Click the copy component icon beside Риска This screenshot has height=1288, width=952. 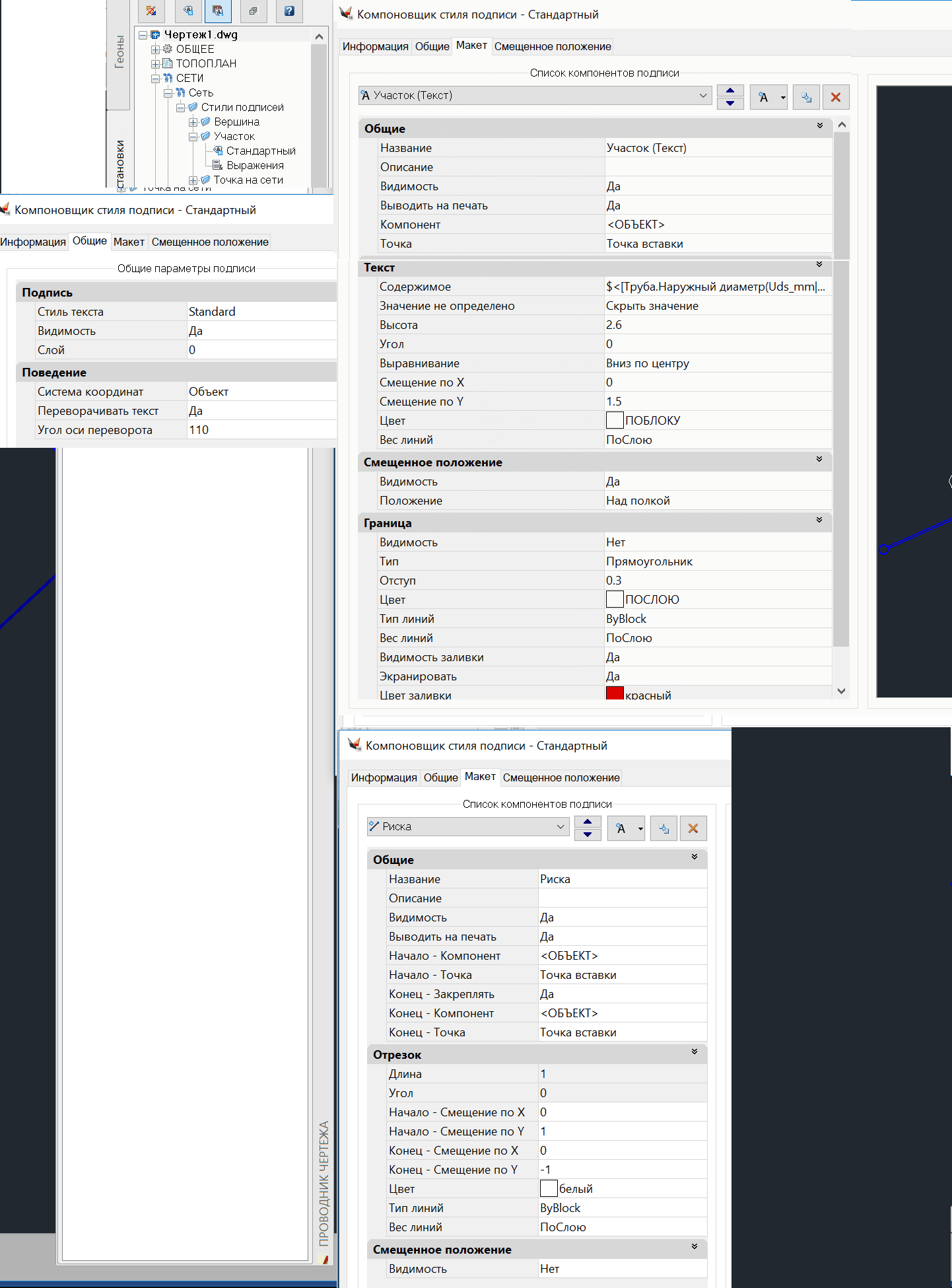tap(663, 828)
